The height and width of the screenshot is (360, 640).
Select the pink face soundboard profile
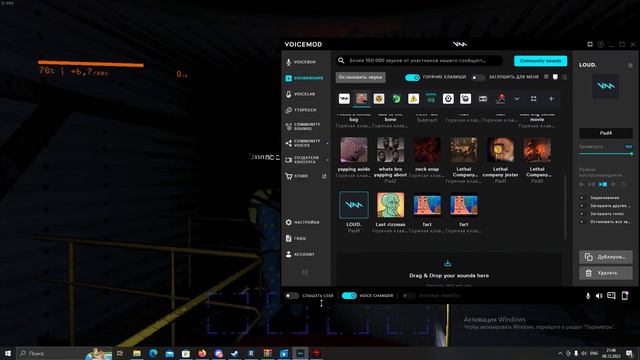(x=362, y=99)
